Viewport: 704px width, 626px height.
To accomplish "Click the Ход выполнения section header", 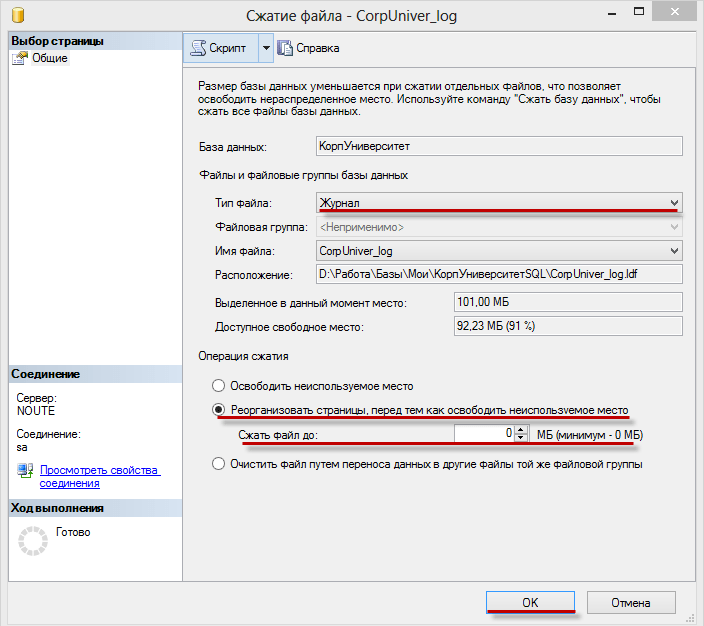I will 95,508.
